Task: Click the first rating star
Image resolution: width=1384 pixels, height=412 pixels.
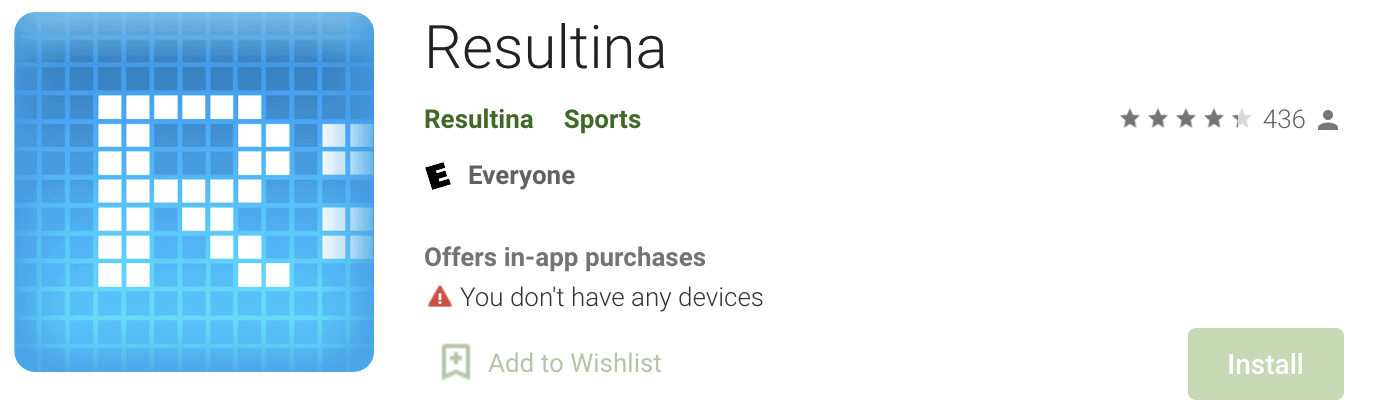Action: [x=1130, y=120]
